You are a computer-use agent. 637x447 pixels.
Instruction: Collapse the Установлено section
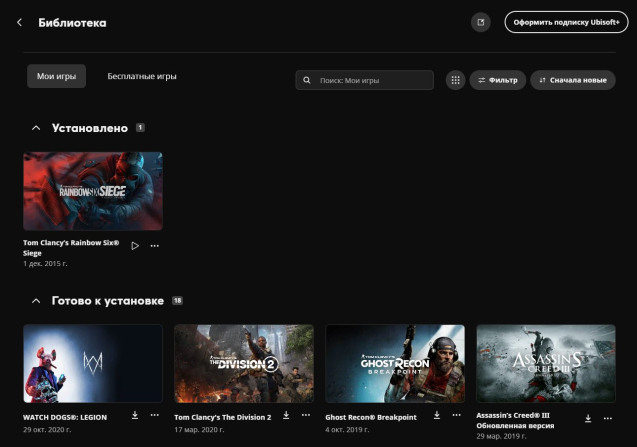(x=36, y=128)
